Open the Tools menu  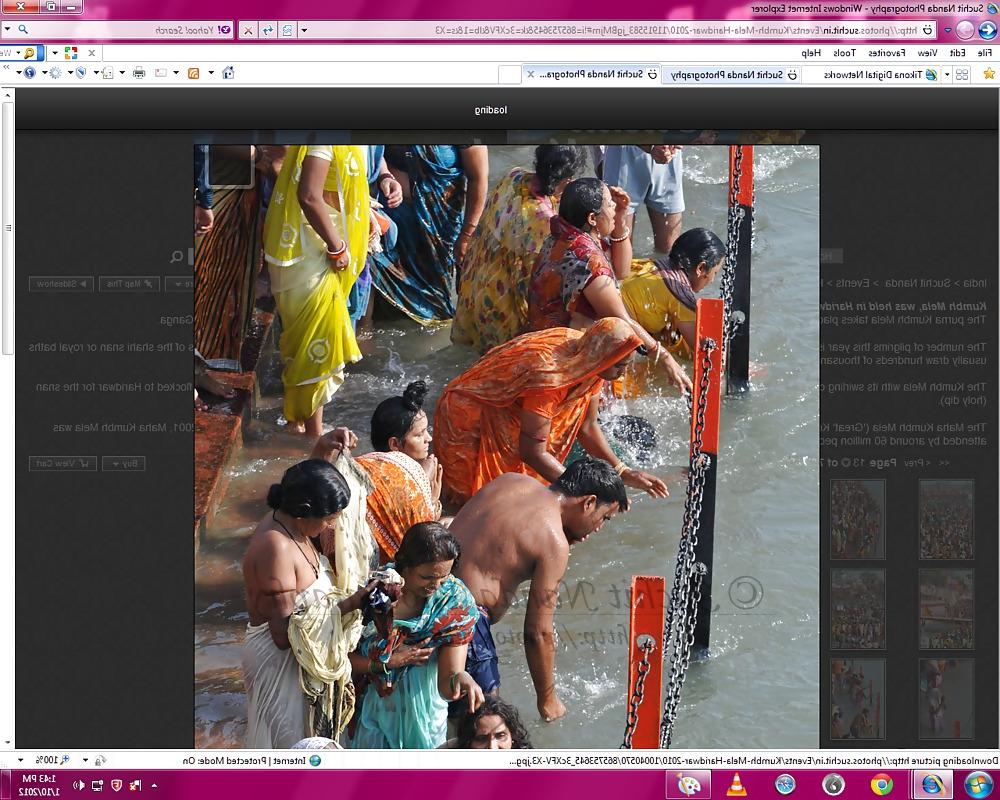click(844, 53)
